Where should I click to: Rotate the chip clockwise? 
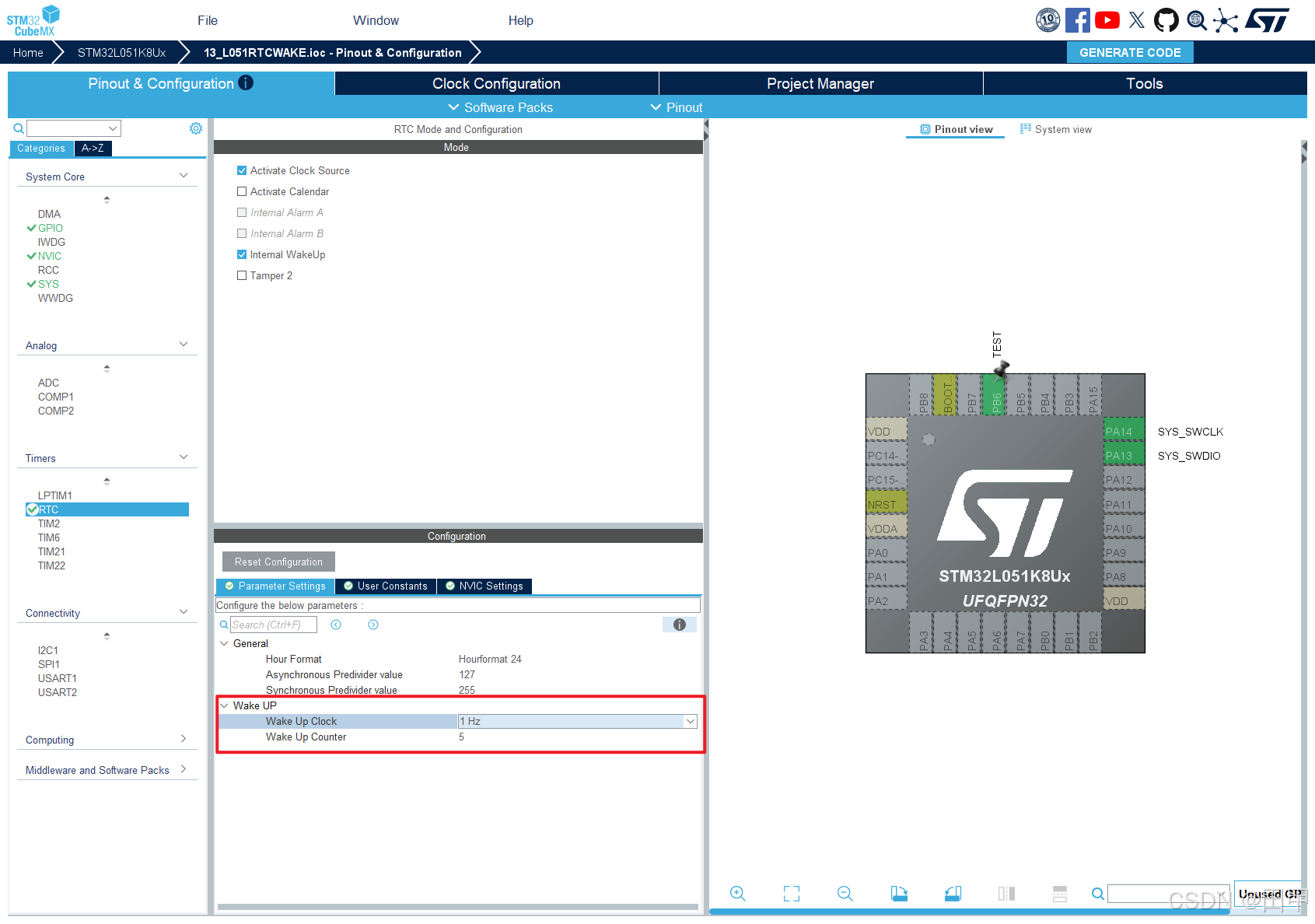point(899,894)
